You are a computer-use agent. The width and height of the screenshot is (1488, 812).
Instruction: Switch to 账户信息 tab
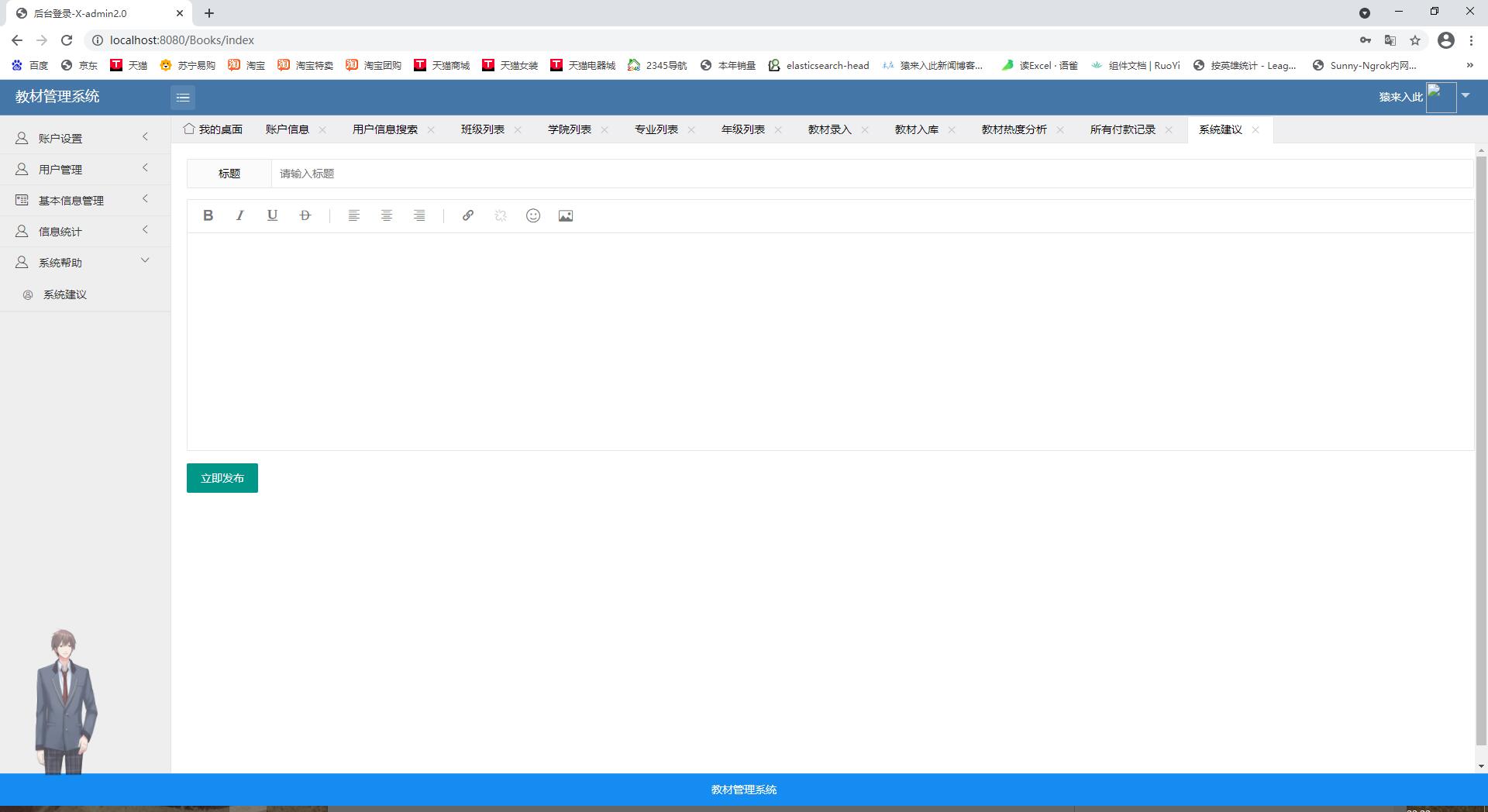[288, 129]
